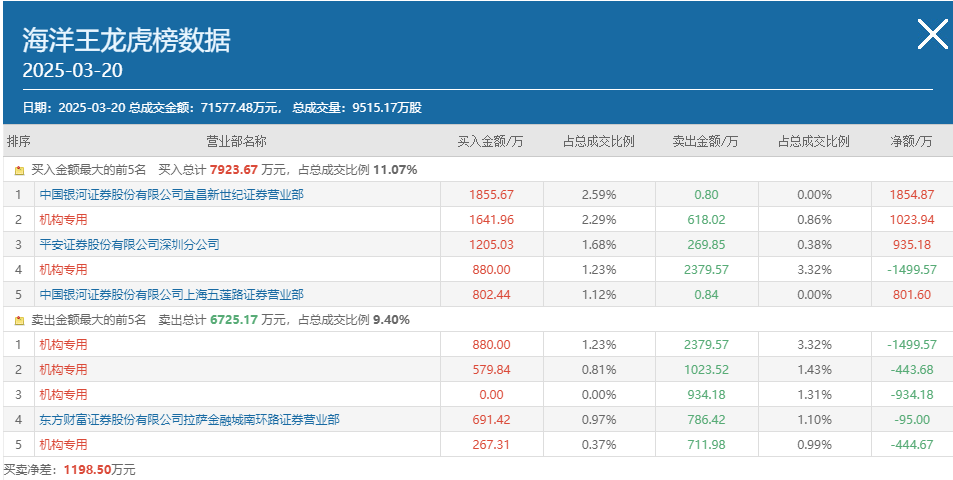Click 机构专用 in buy rank 4 row

[63, 270]
